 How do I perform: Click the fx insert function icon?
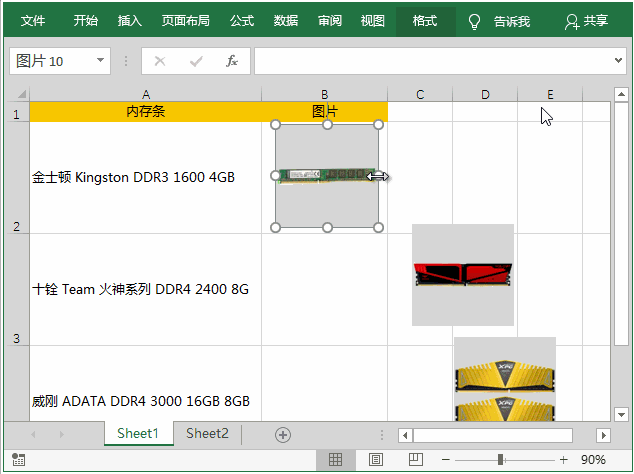(232, 61)
